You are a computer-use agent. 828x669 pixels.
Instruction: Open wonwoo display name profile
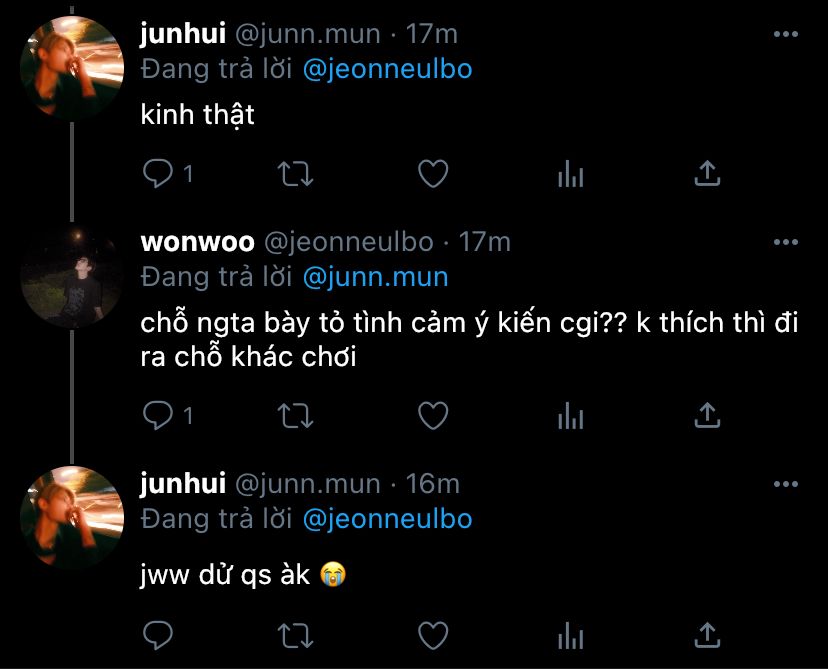pos(197,242)
